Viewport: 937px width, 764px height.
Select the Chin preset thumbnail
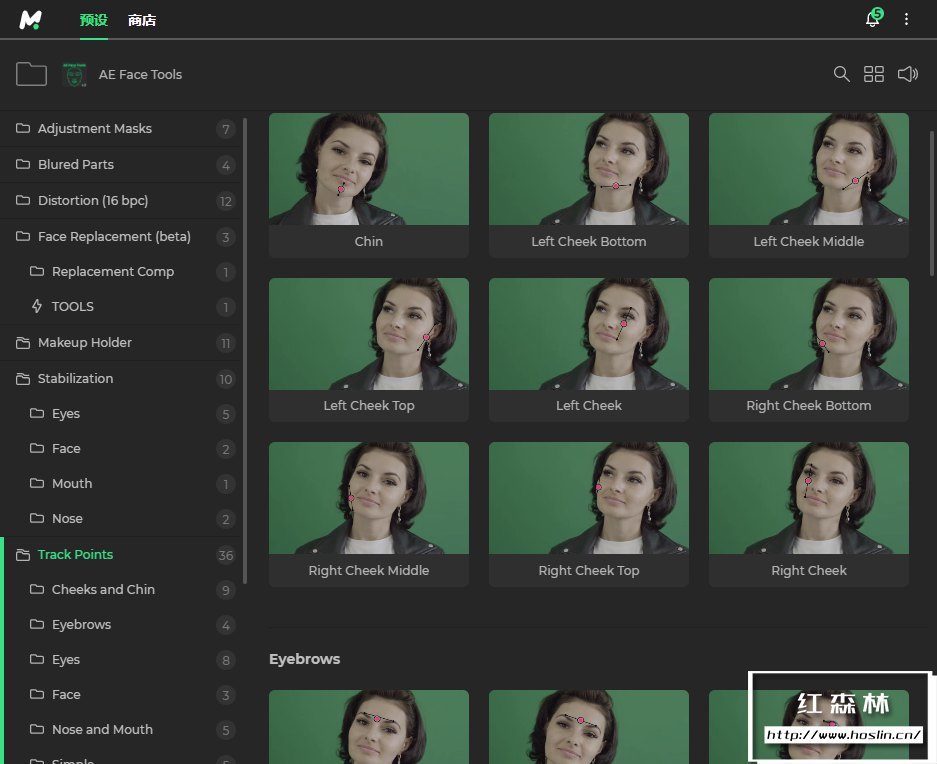point(368,170)
